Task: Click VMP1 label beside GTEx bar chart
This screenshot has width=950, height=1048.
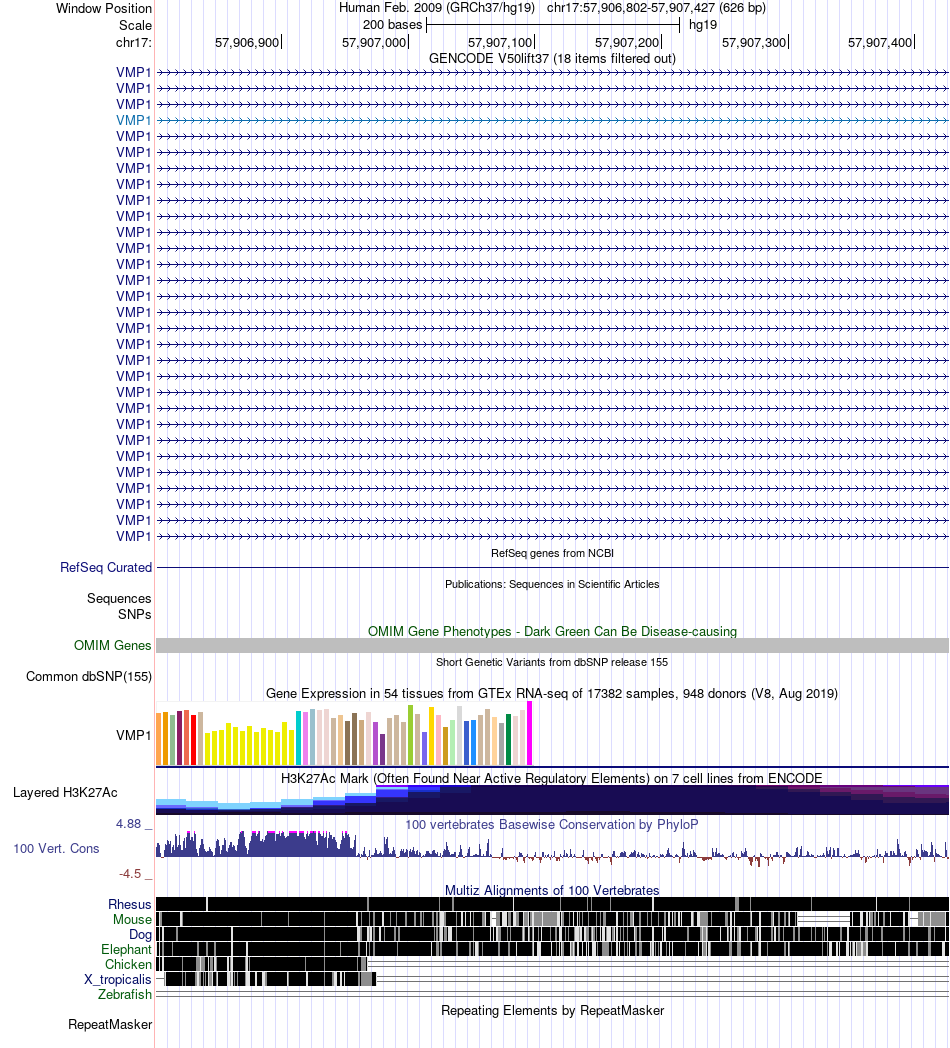Action: [x=134, y=735]
